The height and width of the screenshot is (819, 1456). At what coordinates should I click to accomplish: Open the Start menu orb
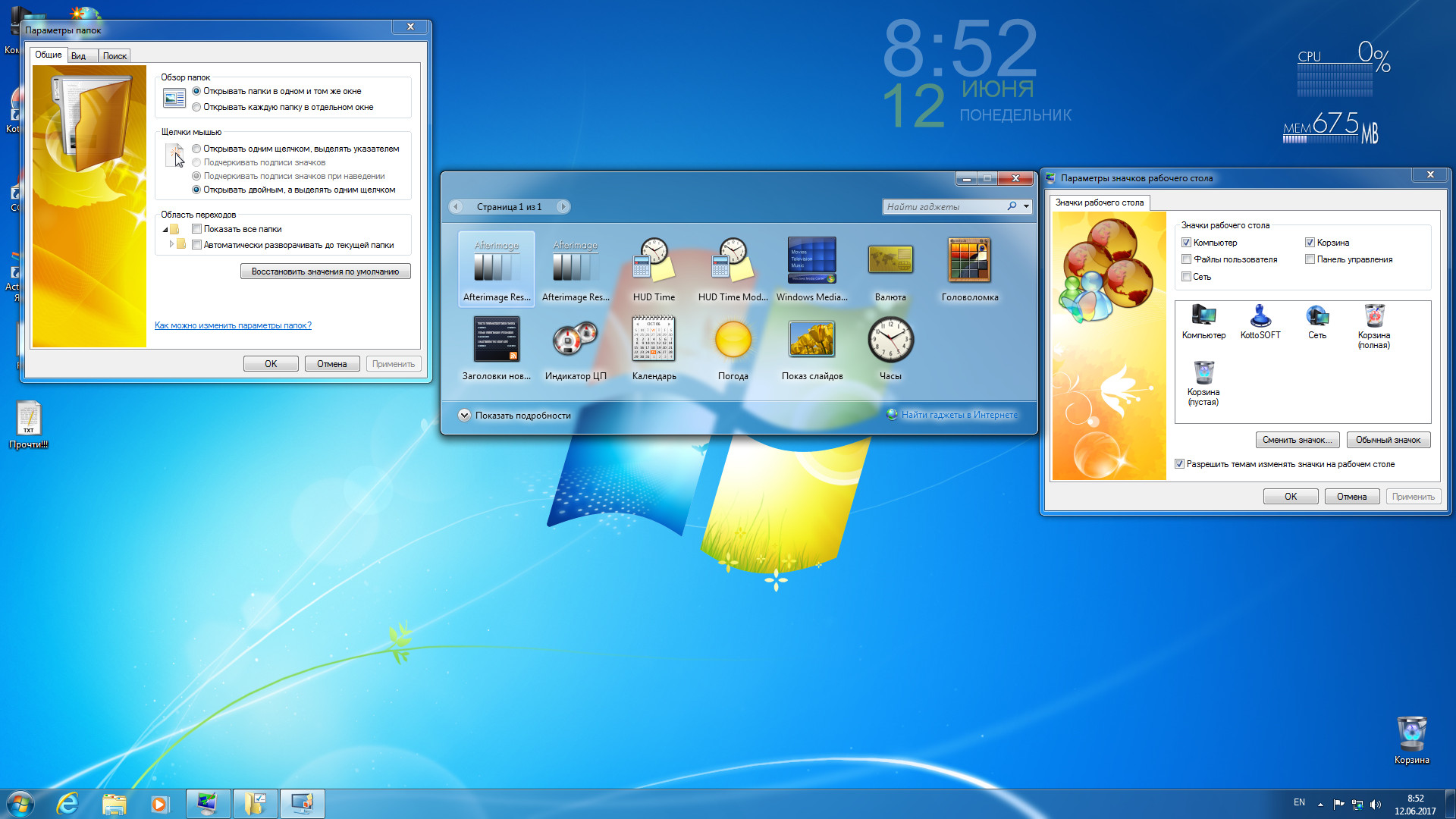[20, 804]
